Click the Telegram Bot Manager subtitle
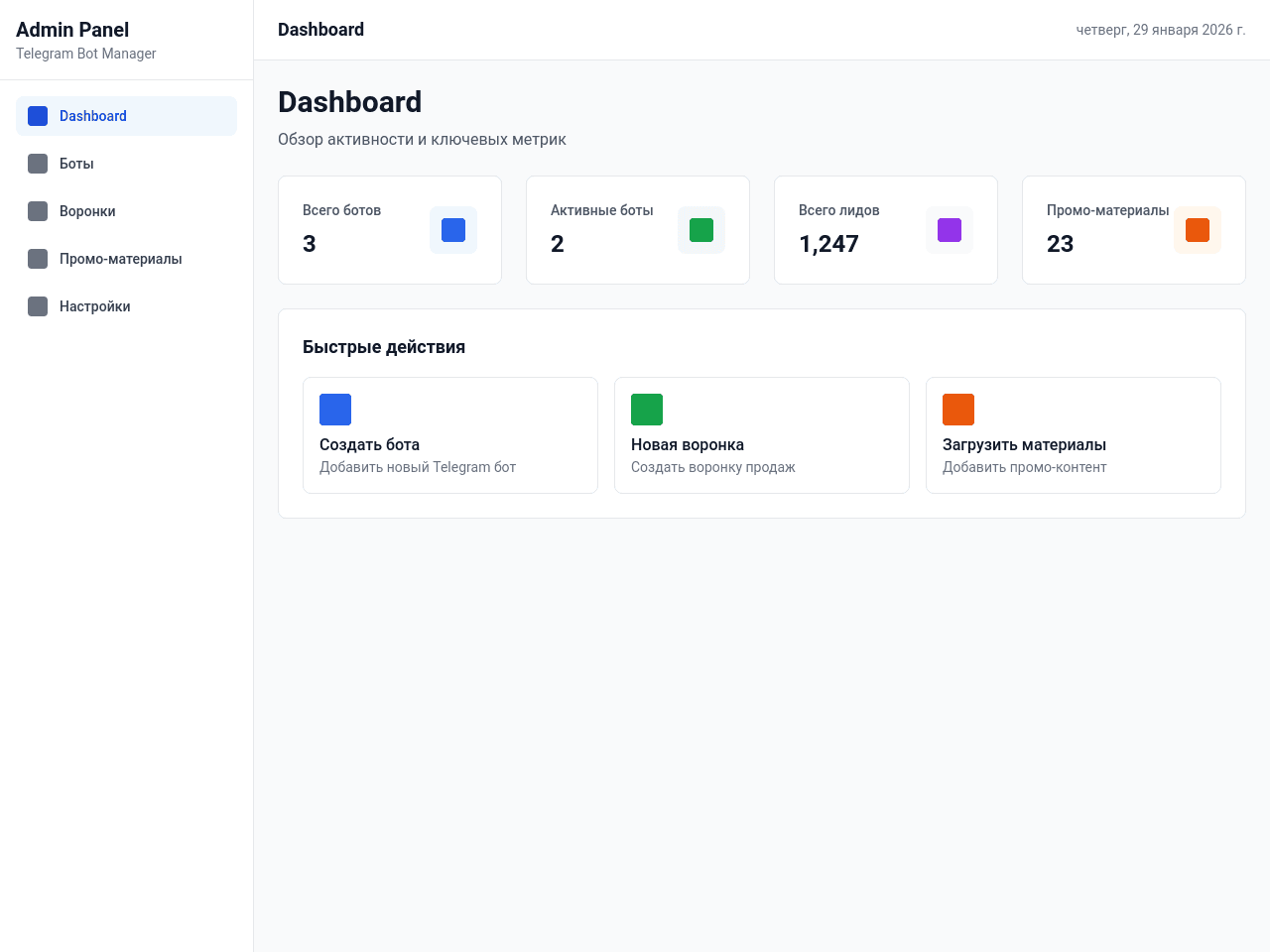 (86, 54)
